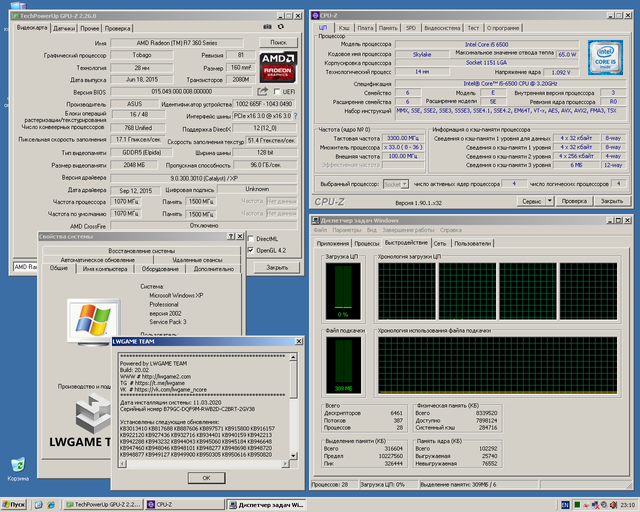Click the AMD Radeon Graphics logo
640x512 pixels.
tap(276, 66)
